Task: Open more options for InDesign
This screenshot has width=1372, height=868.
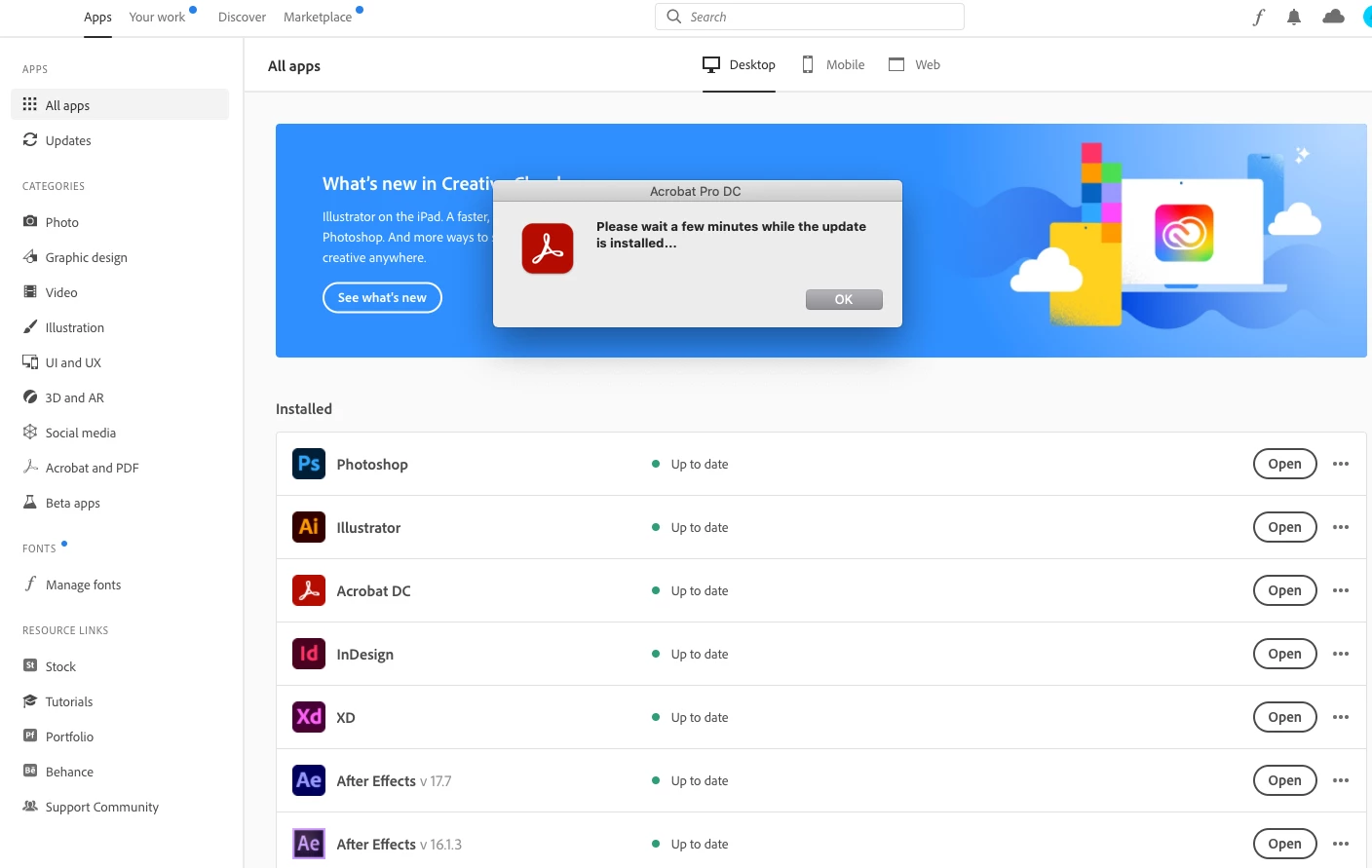Action: 1341,654
